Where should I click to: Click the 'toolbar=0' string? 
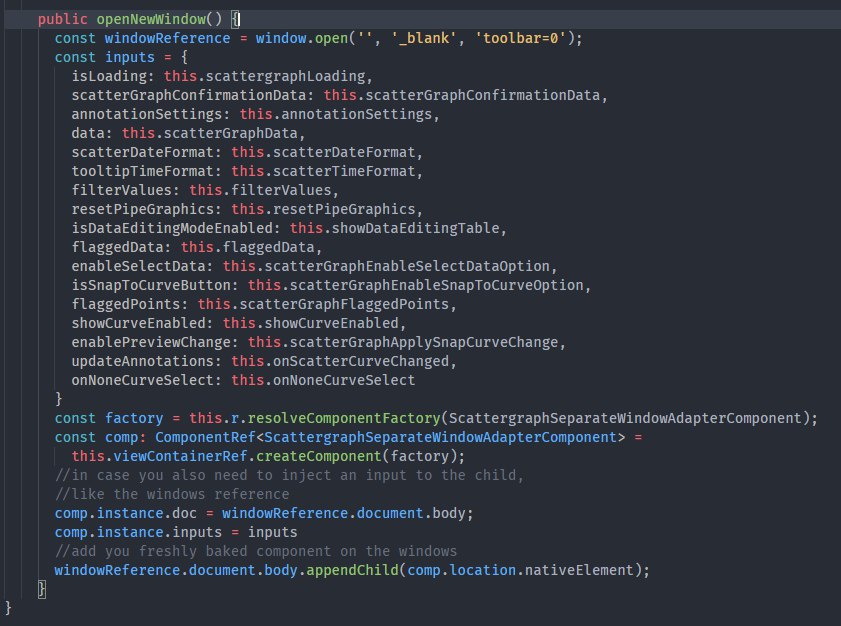[x=521, y=38]
